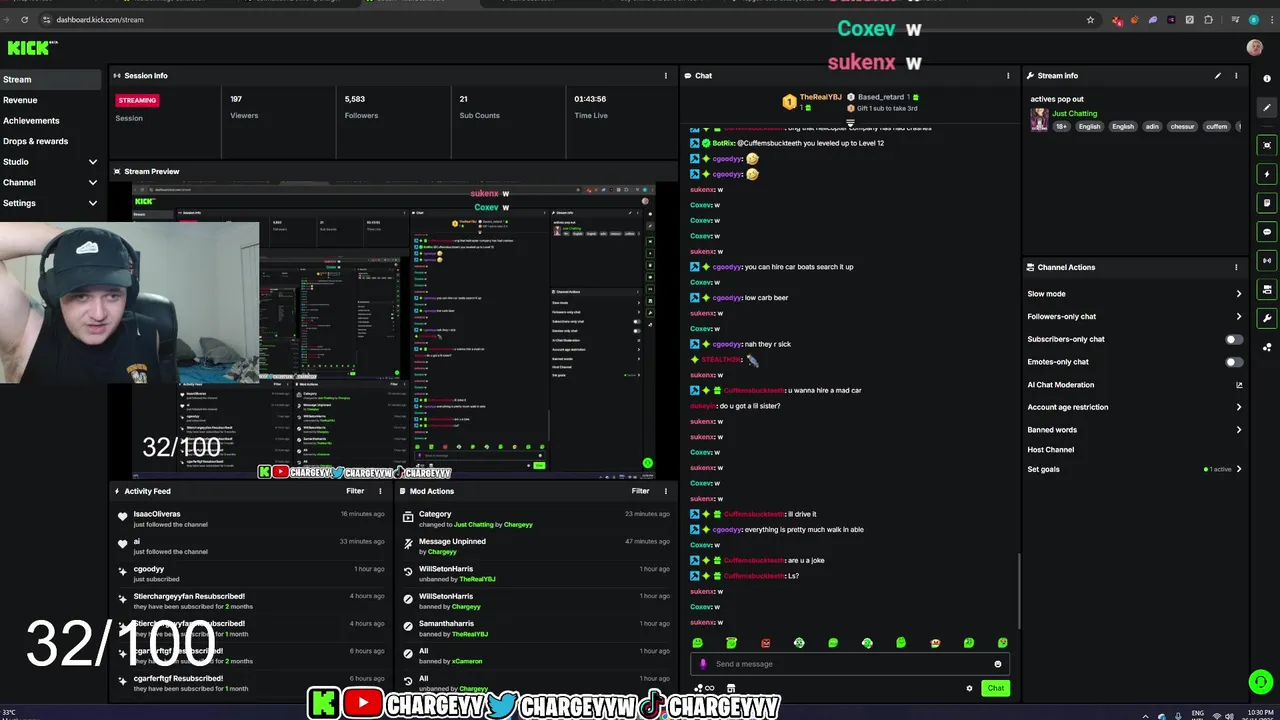
Task: Expand Settings menu in sidebar
Action: tap(93, 203)
